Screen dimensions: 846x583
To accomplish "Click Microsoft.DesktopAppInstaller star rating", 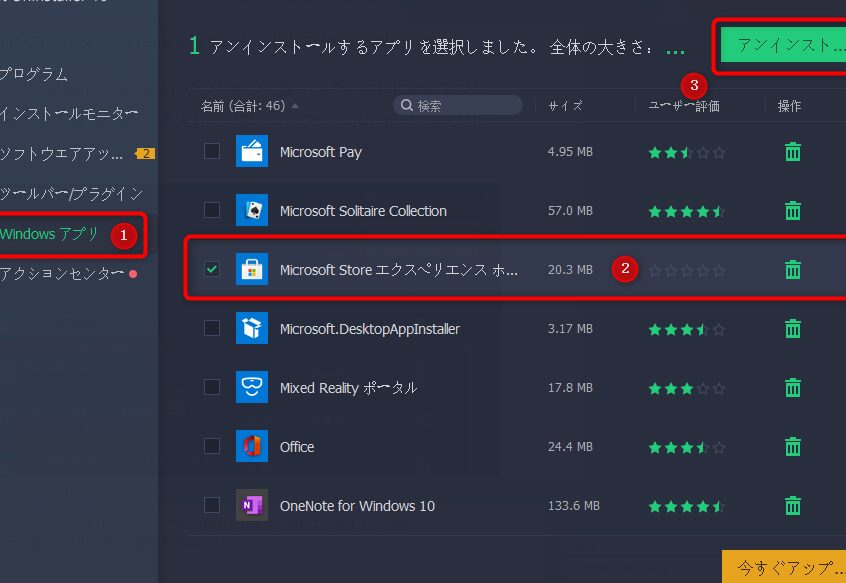I will tap(686, 330).
